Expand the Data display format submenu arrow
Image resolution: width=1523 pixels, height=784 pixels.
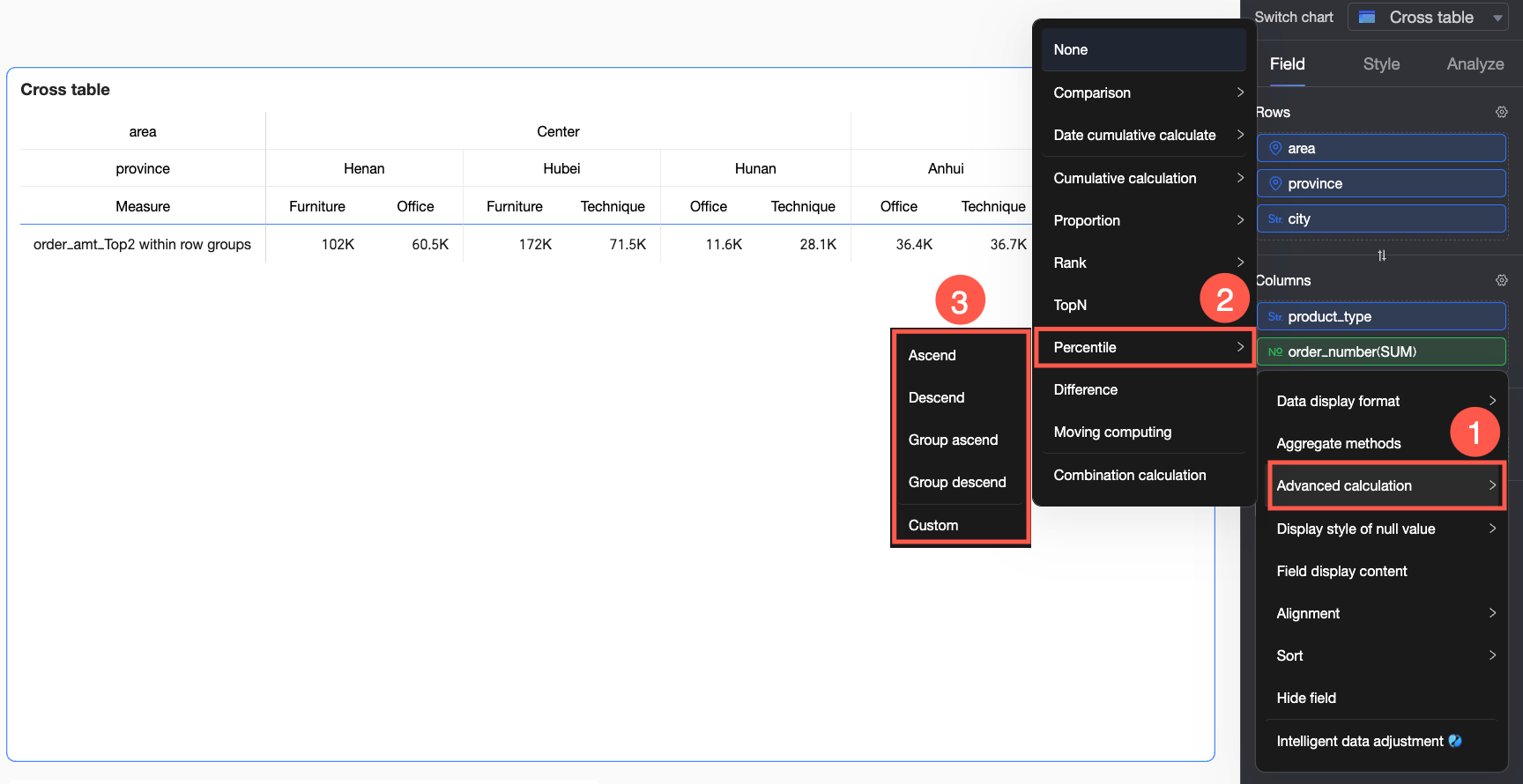coord(1492,401)
